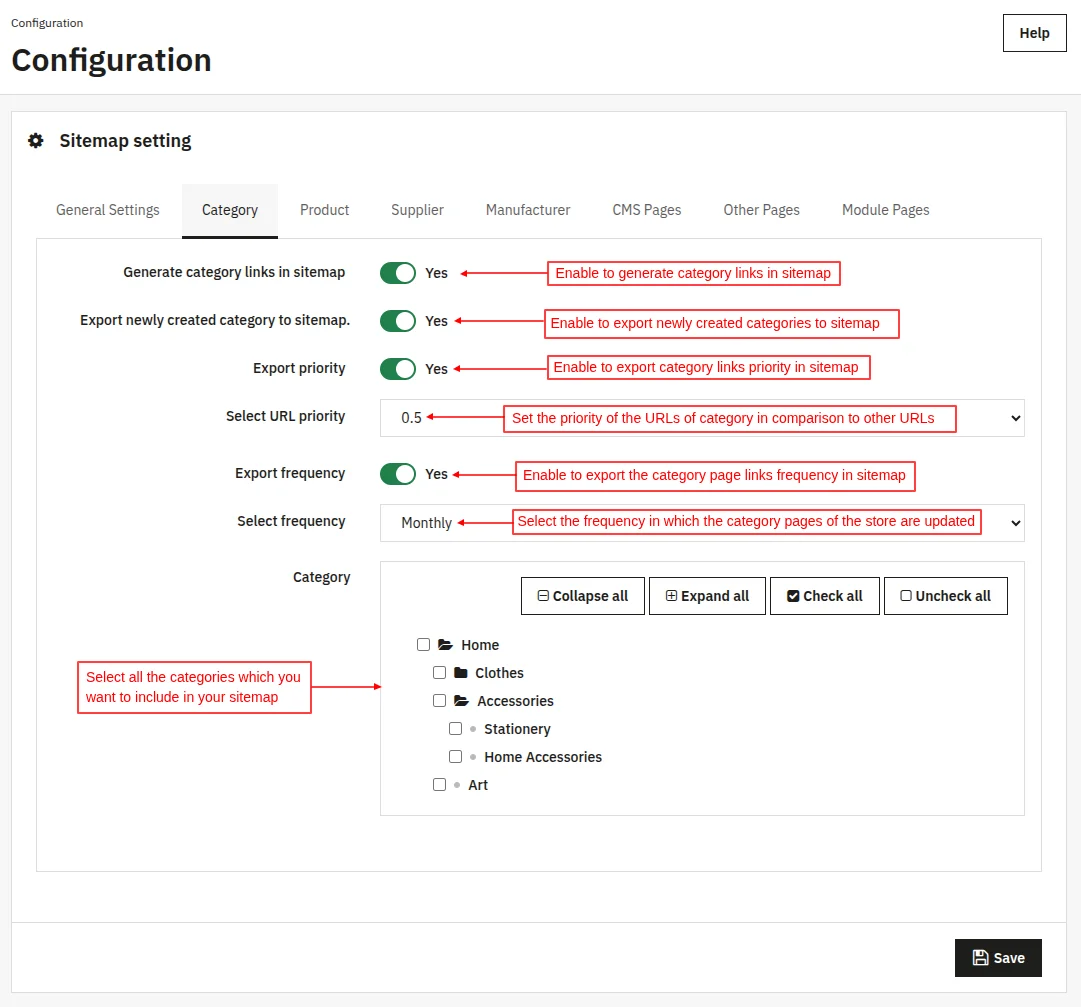Select the Home Accessories tree label
Screen dimensions: 1081x1007
pyautogui.click(x=543, y=757)
